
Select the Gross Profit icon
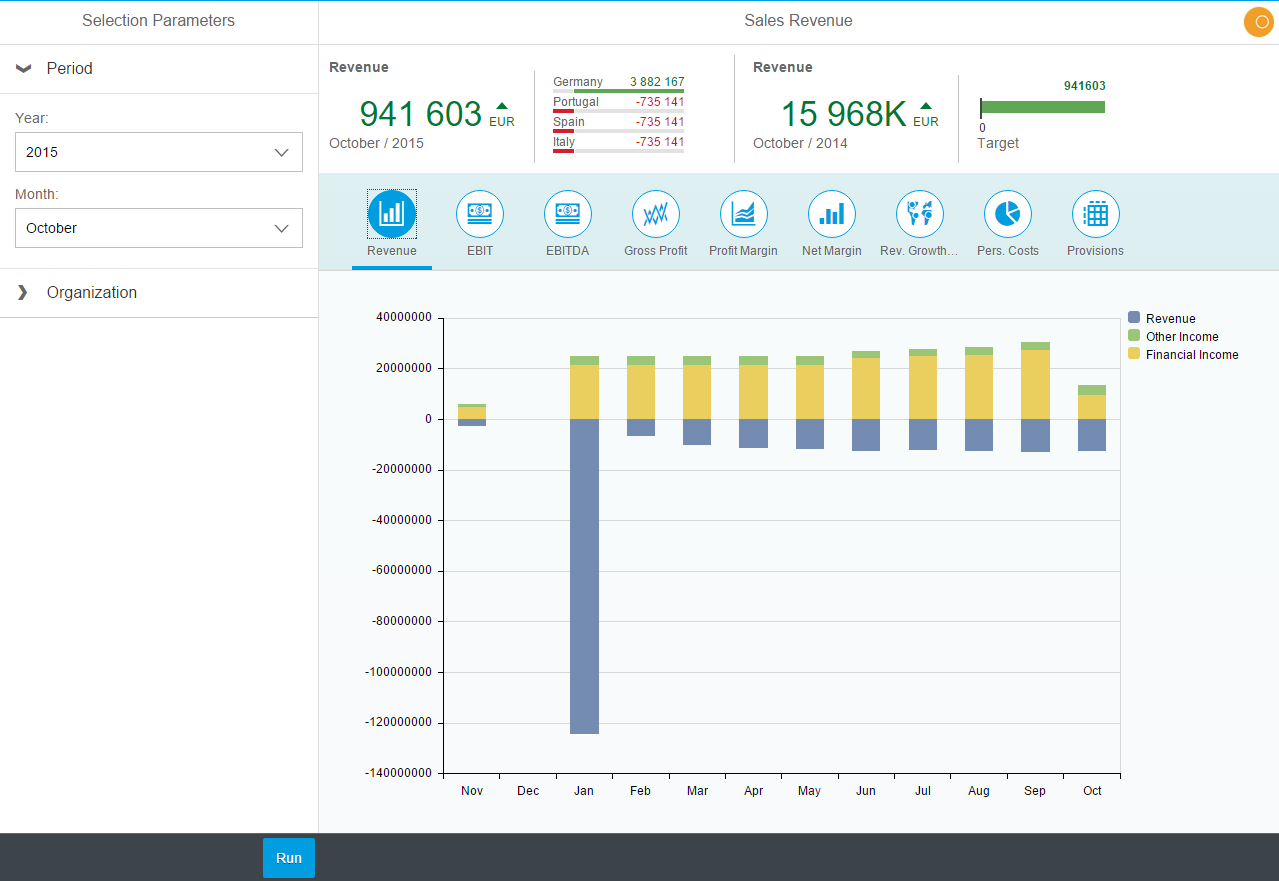click(655, 213)
